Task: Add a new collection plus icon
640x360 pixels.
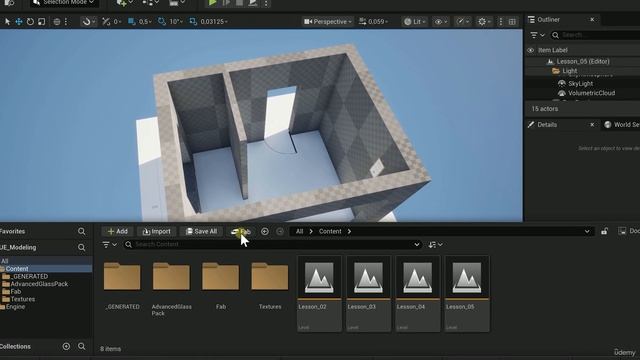Action: 66,347
